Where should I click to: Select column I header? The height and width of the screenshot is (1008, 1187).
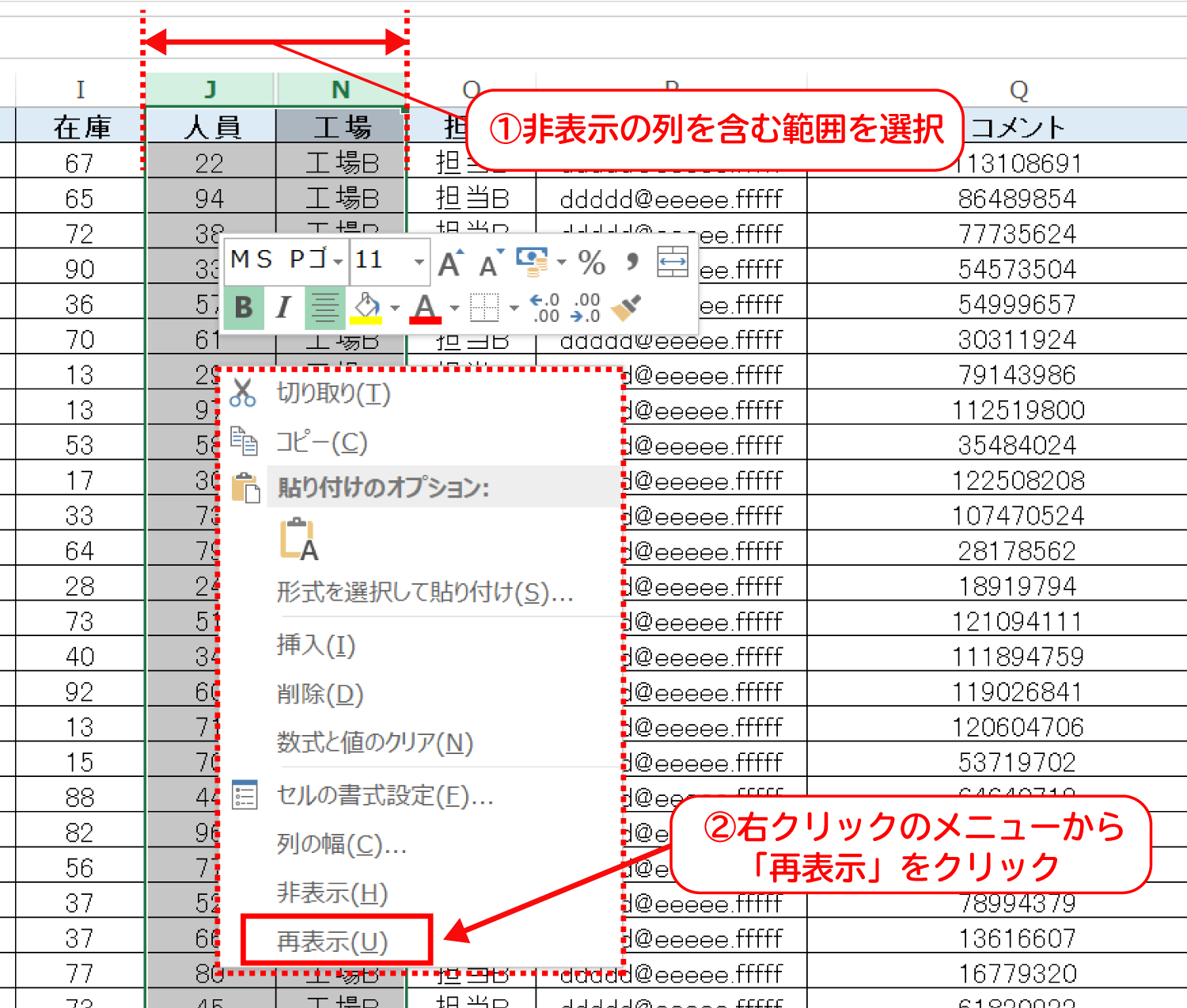pyautogui.click(x=81, y=90)
